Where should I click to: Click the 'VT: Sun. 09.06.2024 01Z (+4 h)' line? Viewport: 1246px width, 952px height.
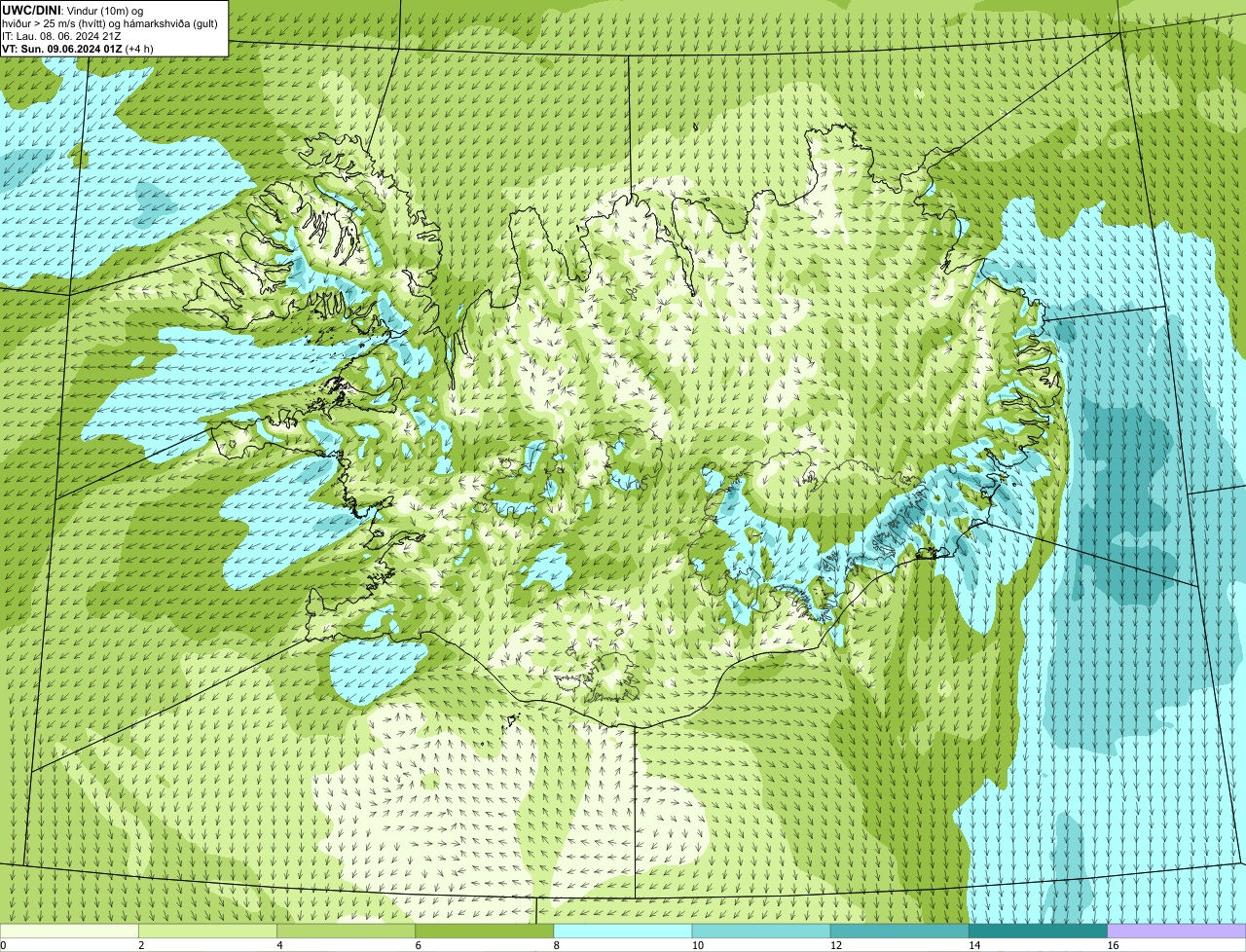78,48
